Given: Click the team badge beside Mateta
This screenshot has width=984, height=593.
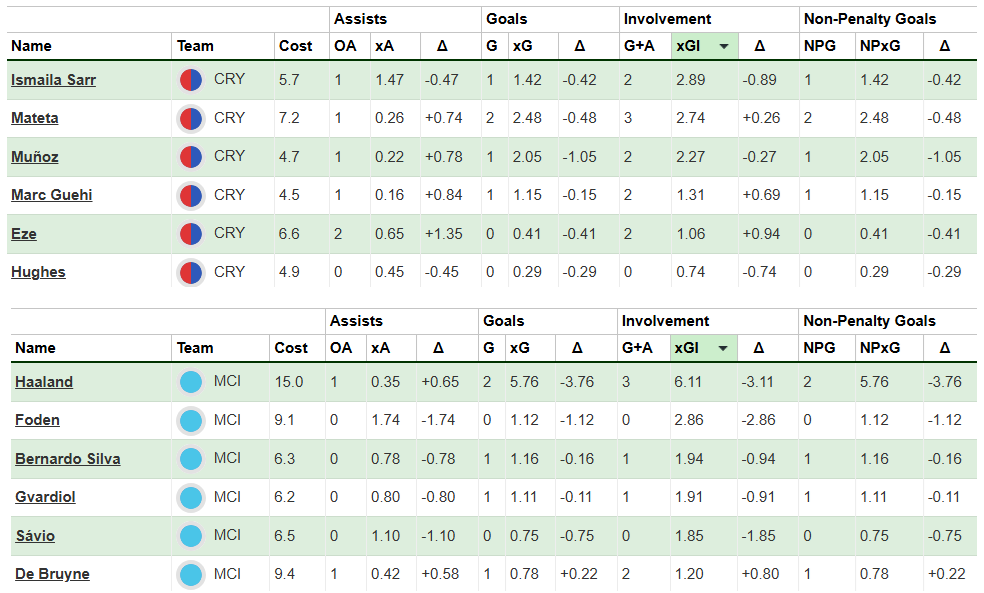Looking at the screenshot, I should point(191,119).
